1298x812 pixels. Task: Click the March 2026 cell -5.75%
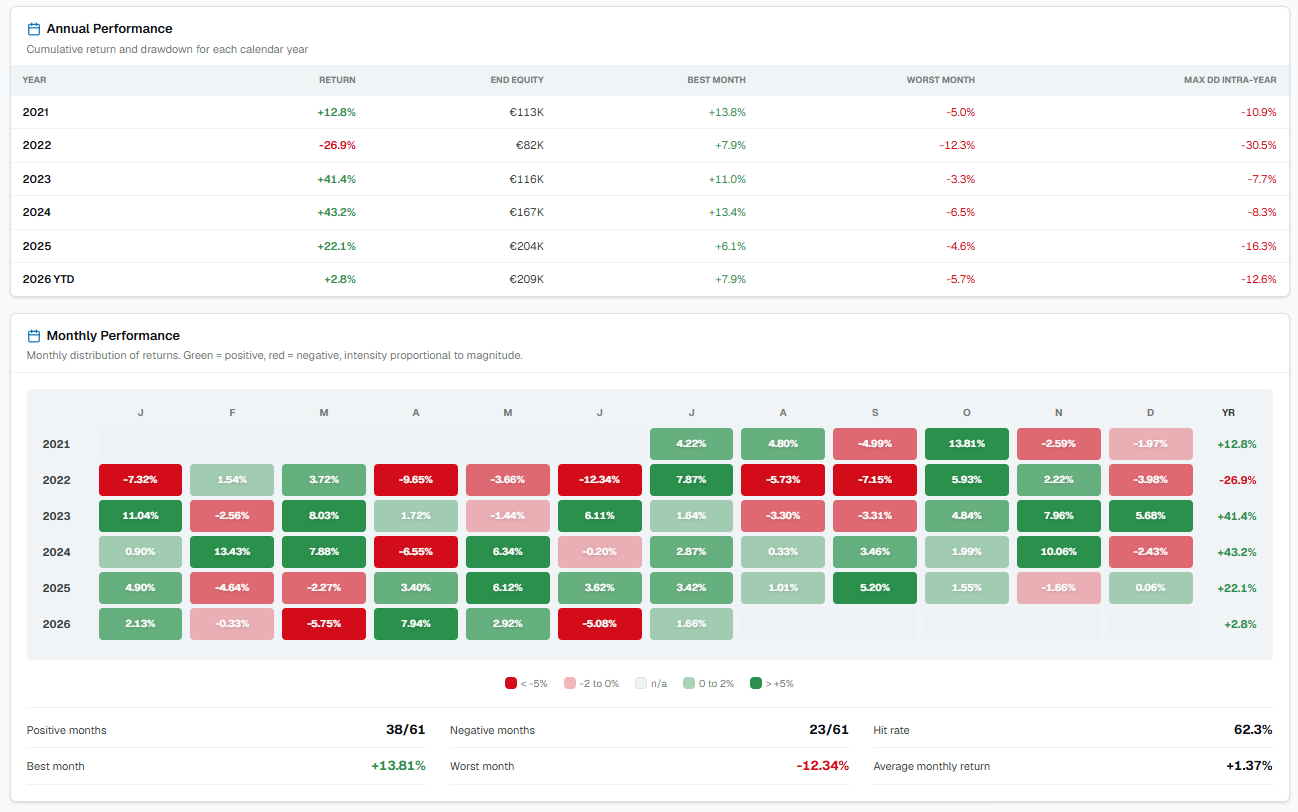point(324,624)
